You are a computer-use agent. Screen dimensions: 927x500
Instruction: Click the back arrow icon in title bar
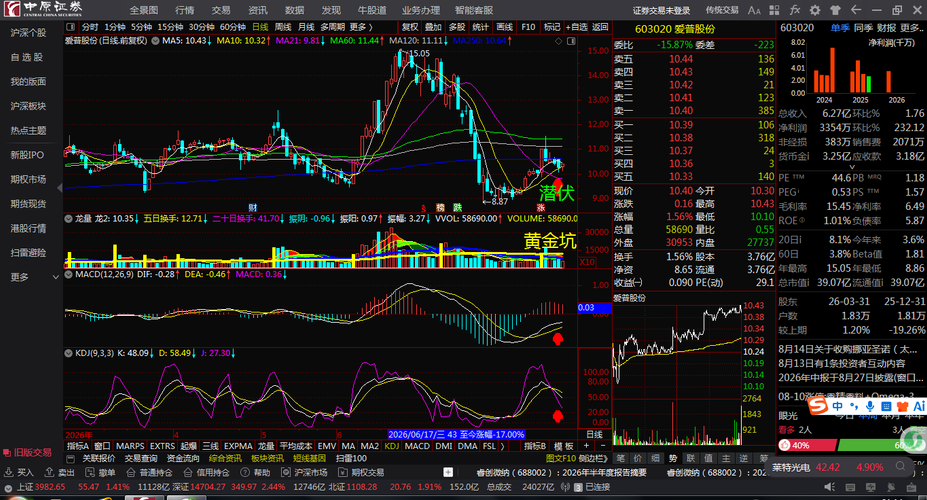point(855,10)
